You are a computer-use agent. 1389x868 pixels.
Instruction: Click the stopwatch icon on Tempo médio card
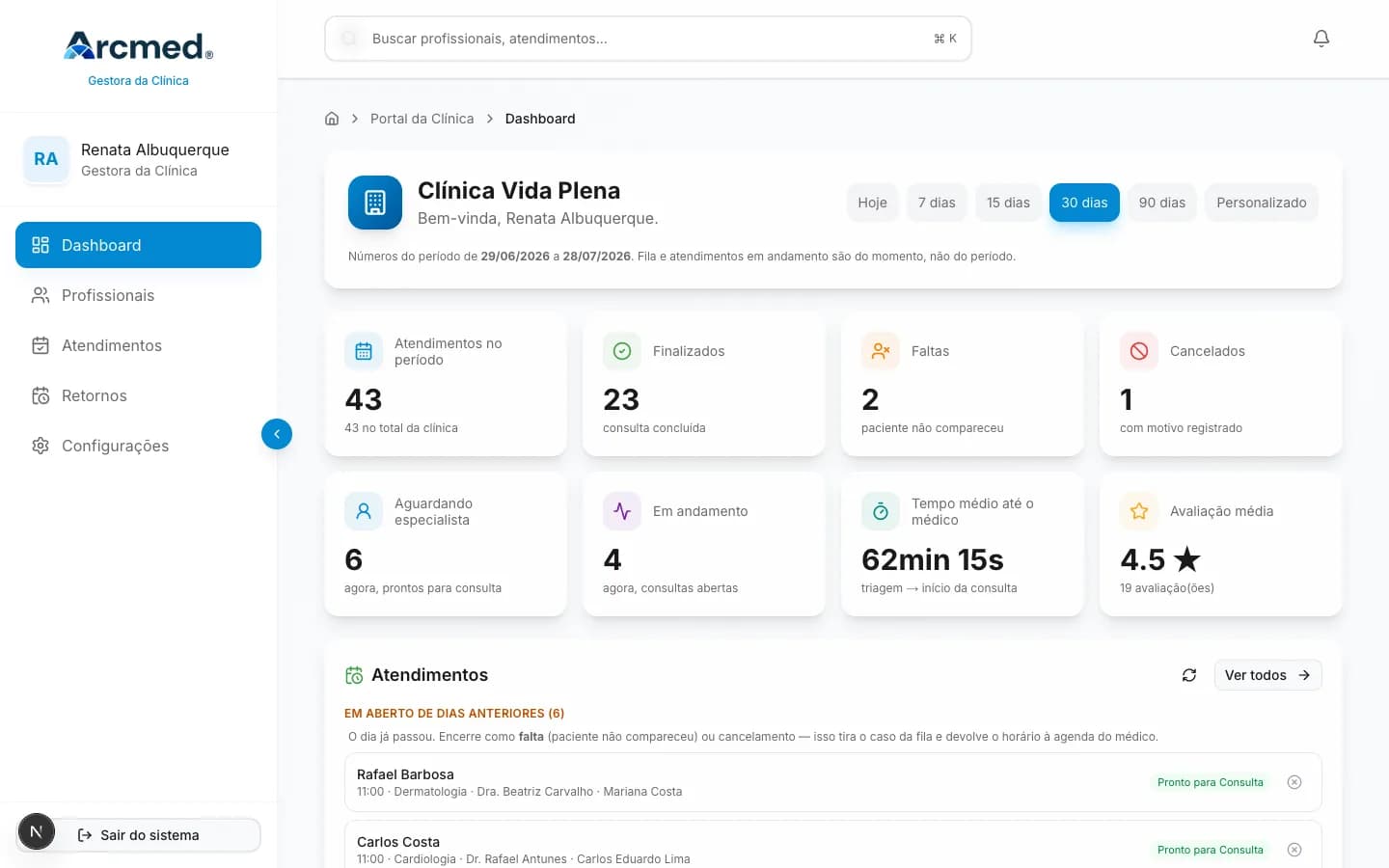click(881, 511)
